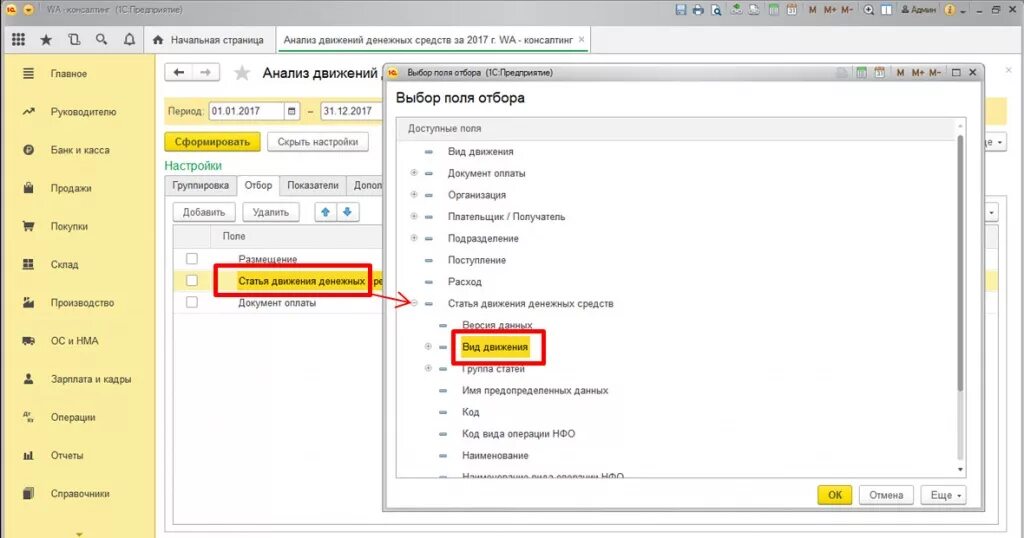This screenshot has height=538, width=1024.
Task: Click the scroll-down arrow of the field list
Action: tap(960, 469)
